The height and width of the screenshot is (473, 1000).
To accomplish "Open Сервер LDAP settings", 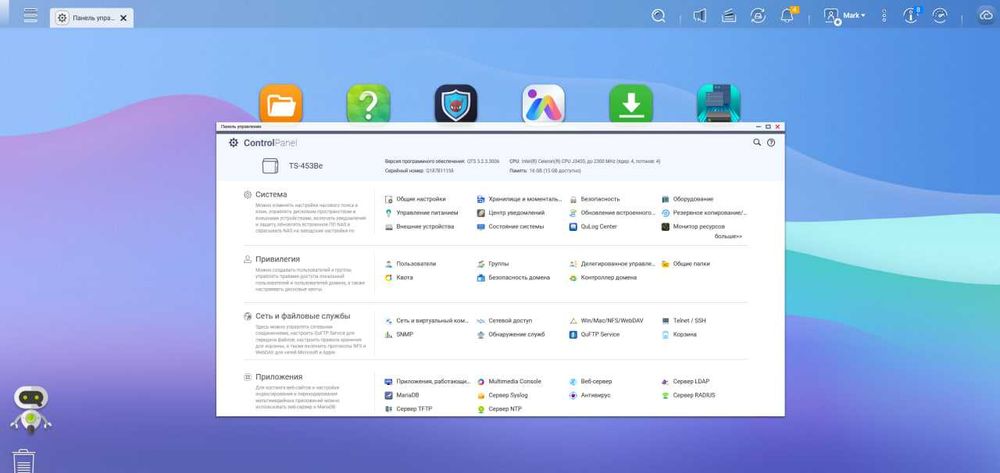I will click(686, 382).
